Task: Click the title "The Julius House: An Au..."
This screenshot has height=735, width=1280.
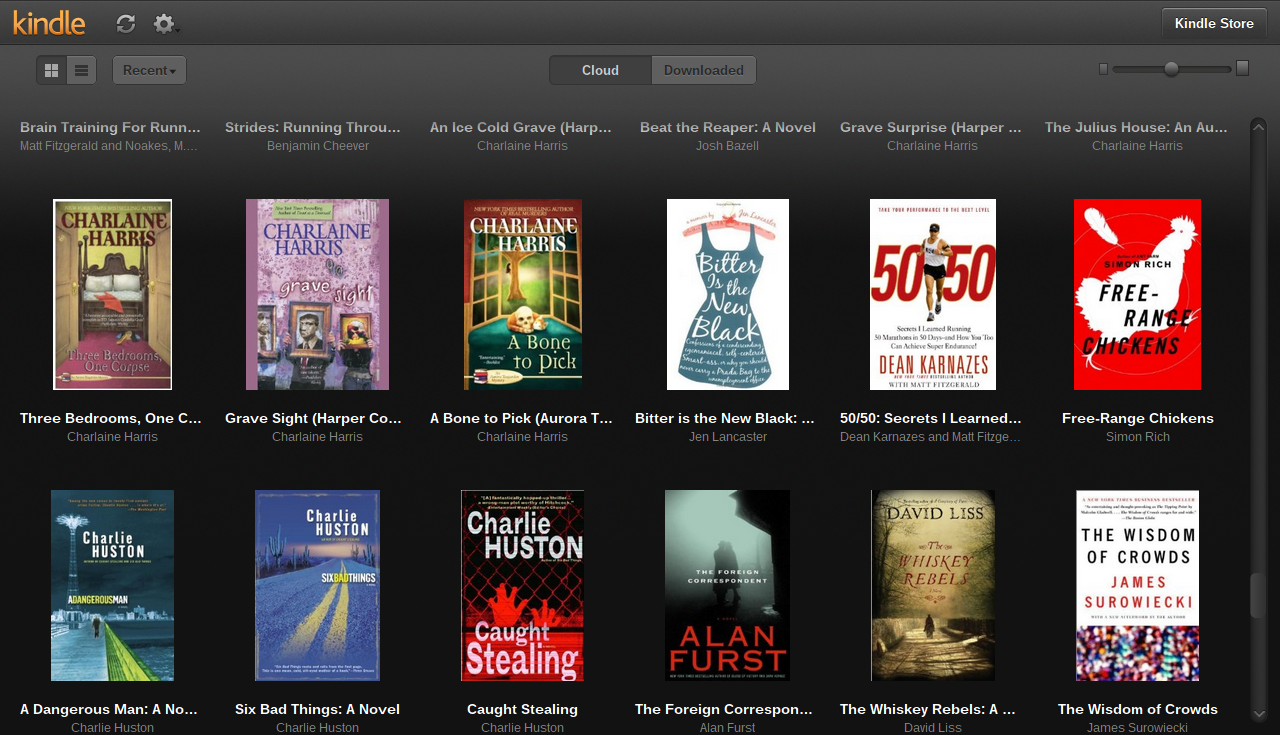Action: click(1136, 127)
